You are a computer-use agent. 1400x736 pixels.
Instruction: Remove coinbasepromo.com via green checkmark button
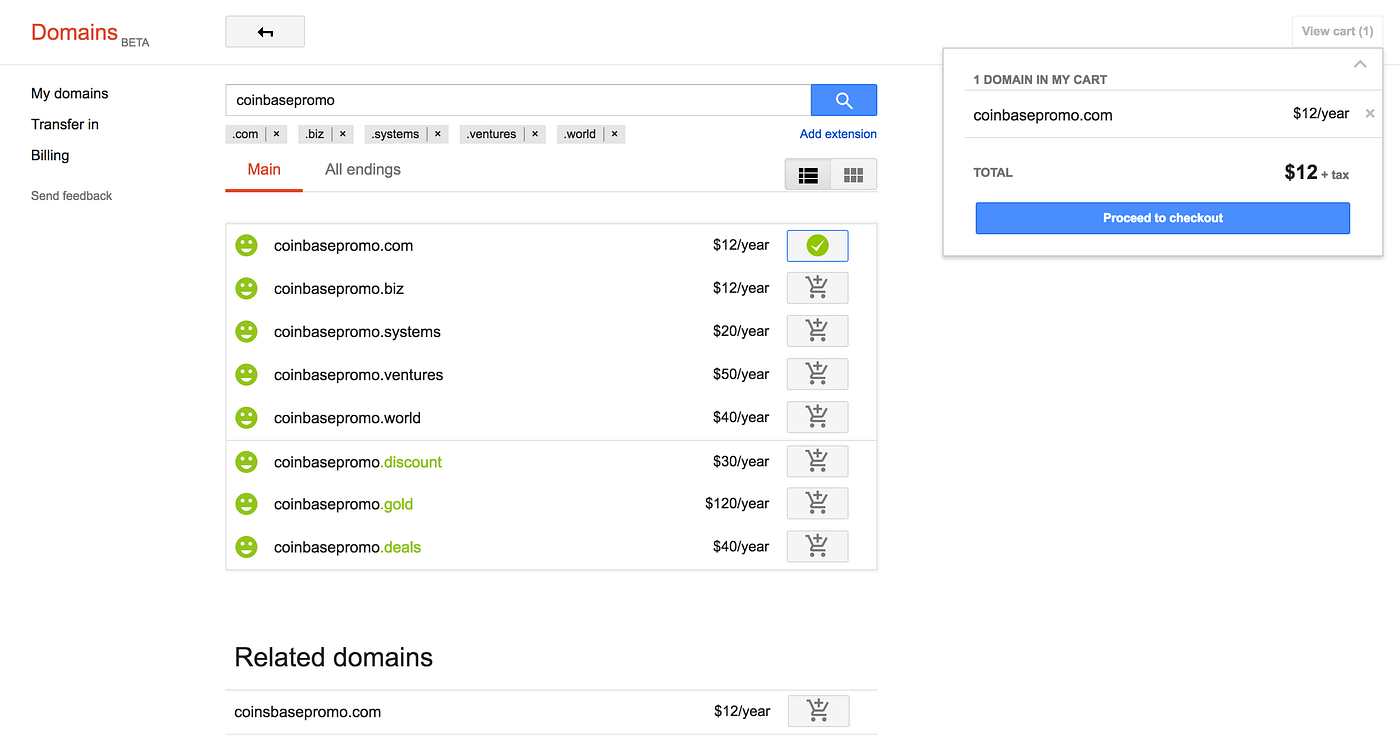tap(817, 246)
